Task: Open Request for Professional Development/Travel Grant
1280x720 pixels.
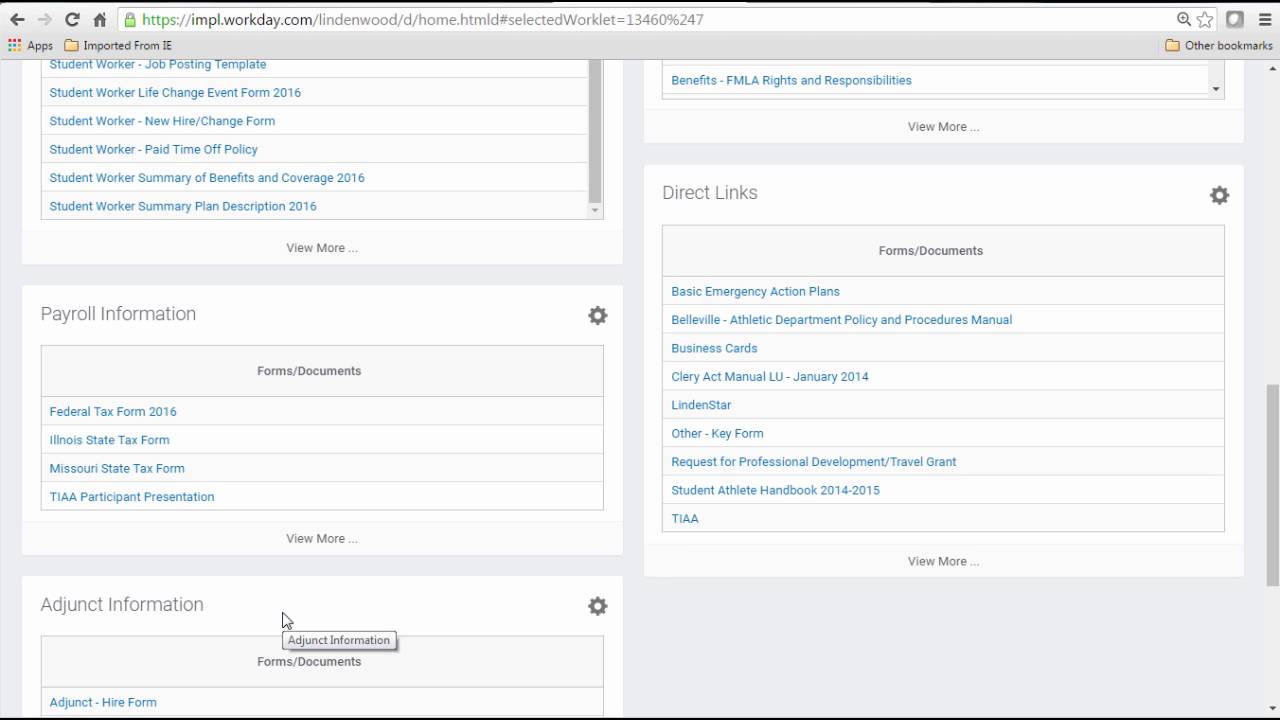Action: 813,462
